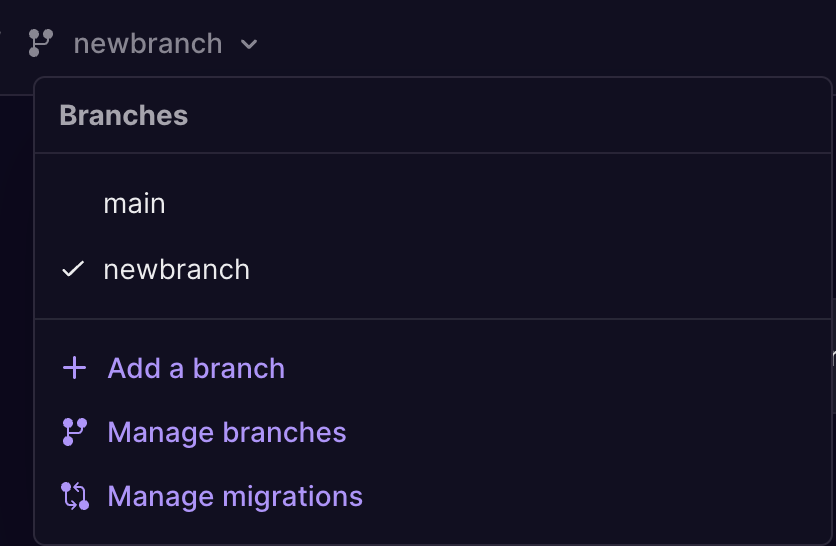Click the plus icon for Add a branch
Viewport: 836px width, 546px height.
[x=74, y=368]
